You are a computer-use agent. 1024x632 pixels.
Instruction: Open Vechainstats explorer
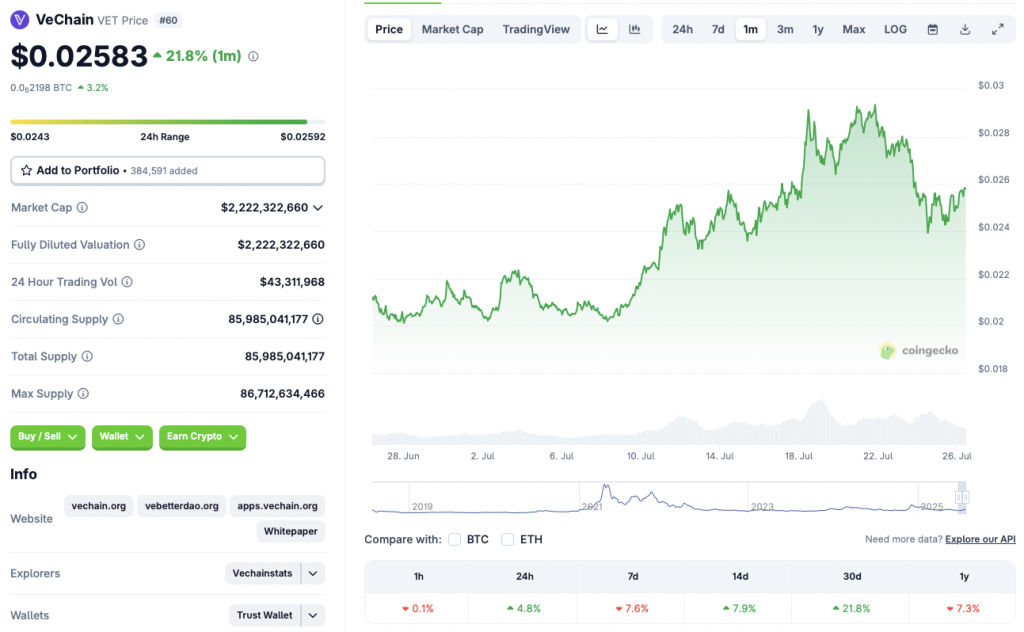263,573
